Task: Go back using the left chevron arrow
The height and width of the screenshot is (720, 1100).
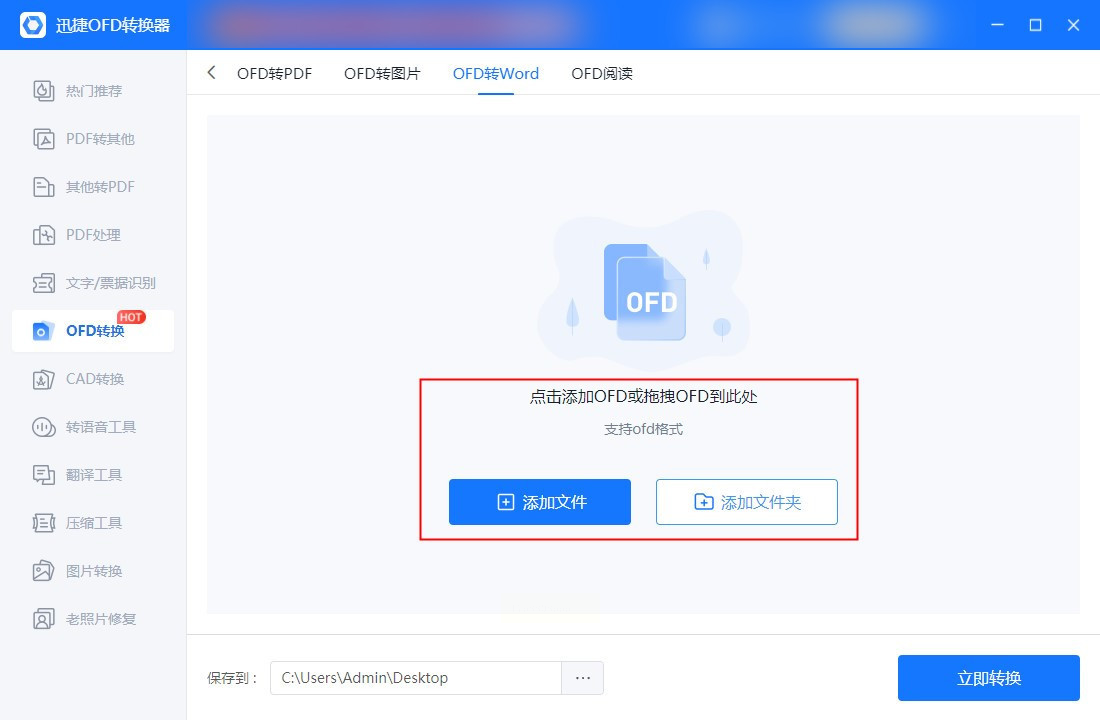Action: (x=211, y=72)
